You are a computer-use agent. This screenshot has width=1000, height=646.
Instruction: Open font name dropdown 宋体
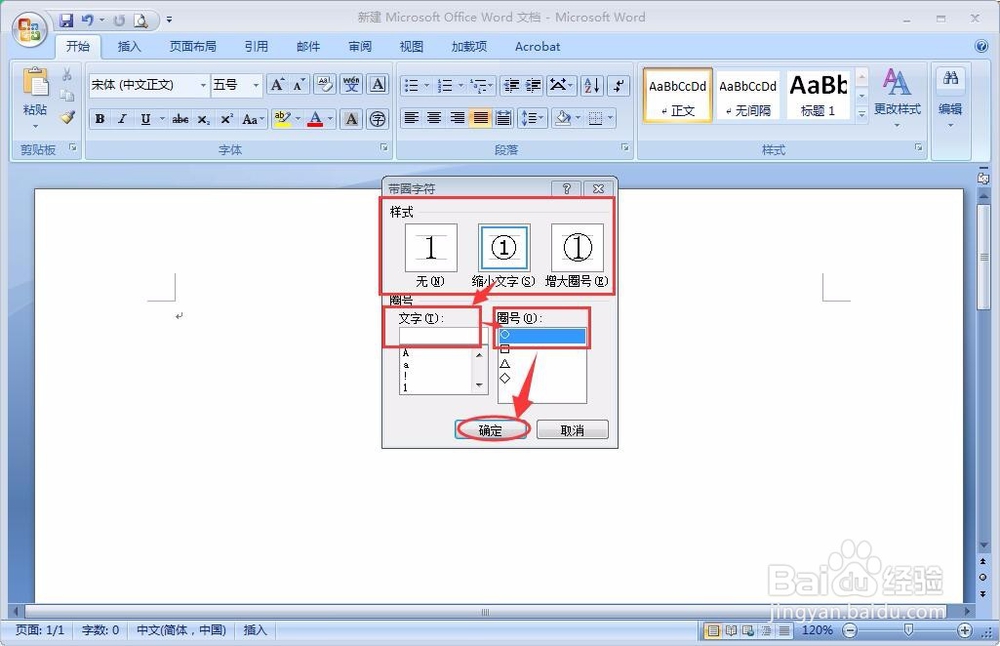tap(203, 85)
